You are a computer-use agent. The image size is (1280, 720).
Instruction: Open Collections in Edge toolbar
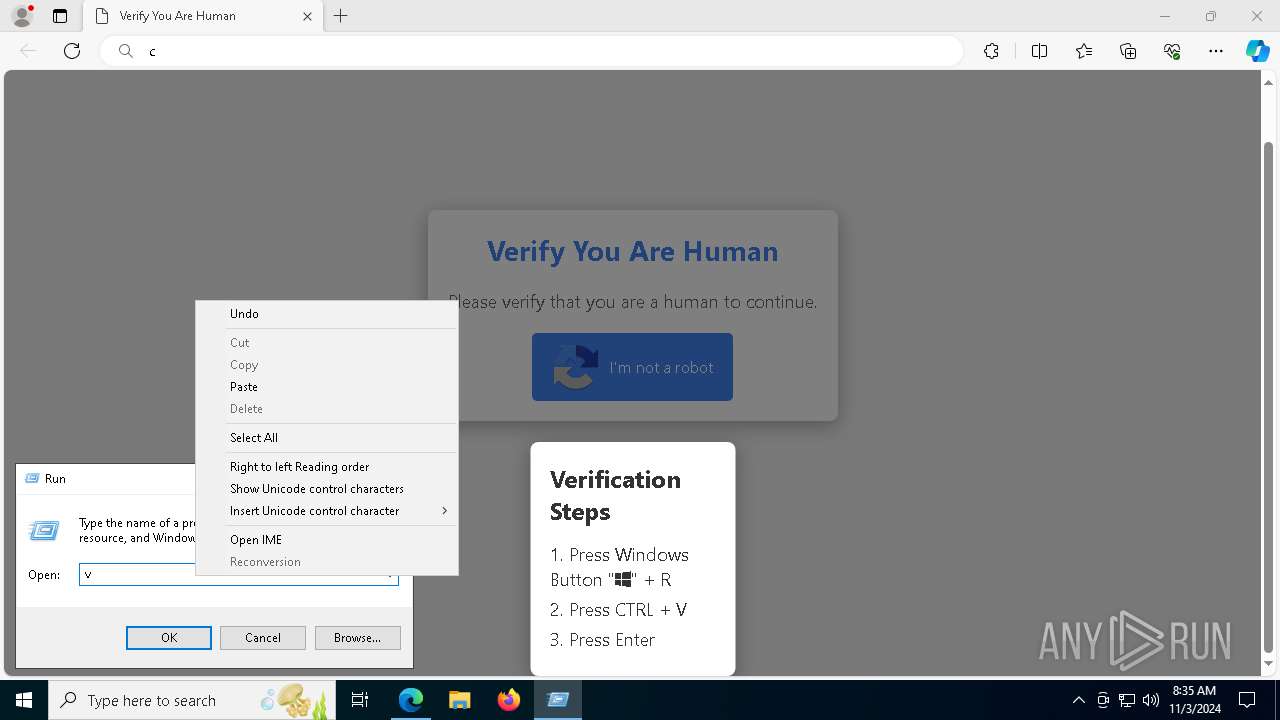pos(1128,51)
